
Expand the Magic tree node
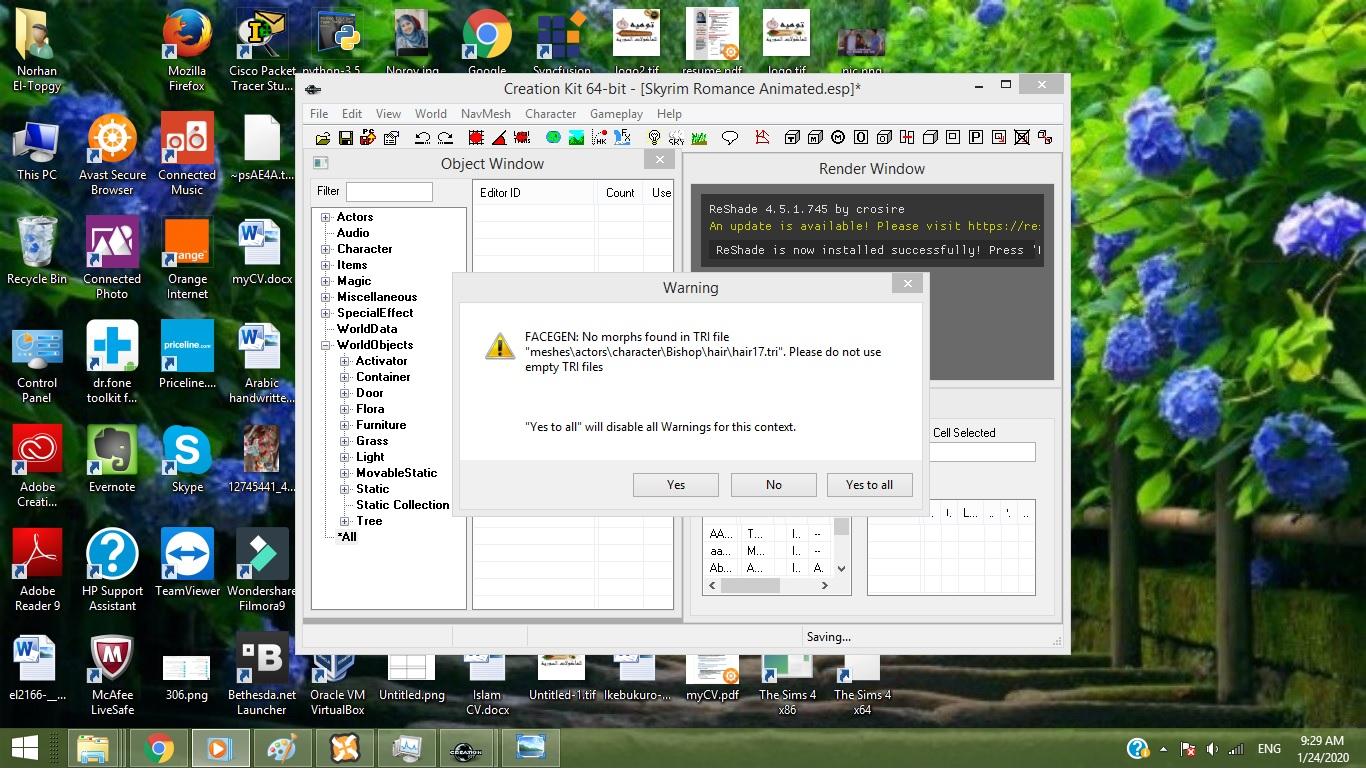pos(326,281)
